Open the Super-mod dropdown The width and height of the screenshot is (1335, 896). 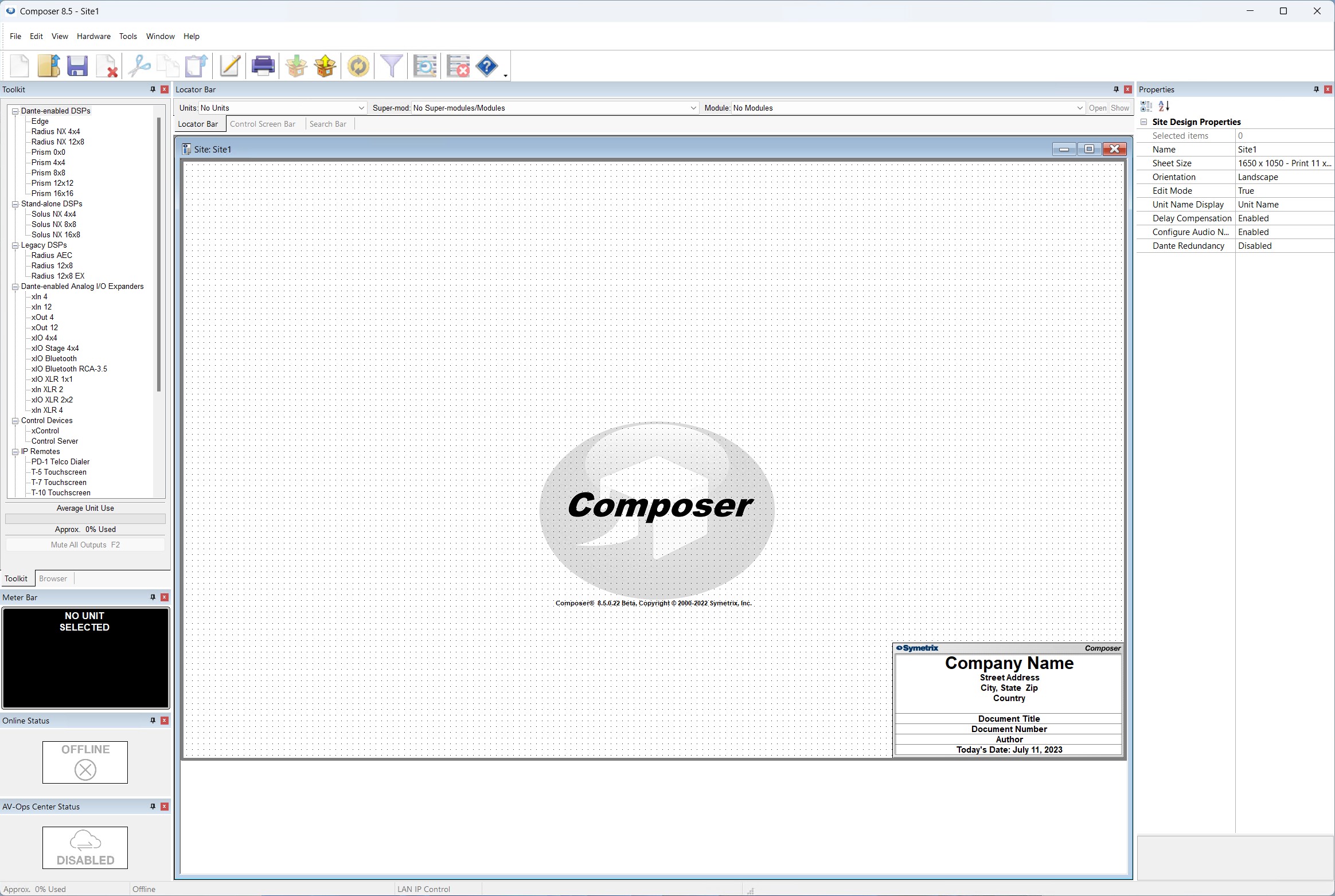[x=693, y=108]
